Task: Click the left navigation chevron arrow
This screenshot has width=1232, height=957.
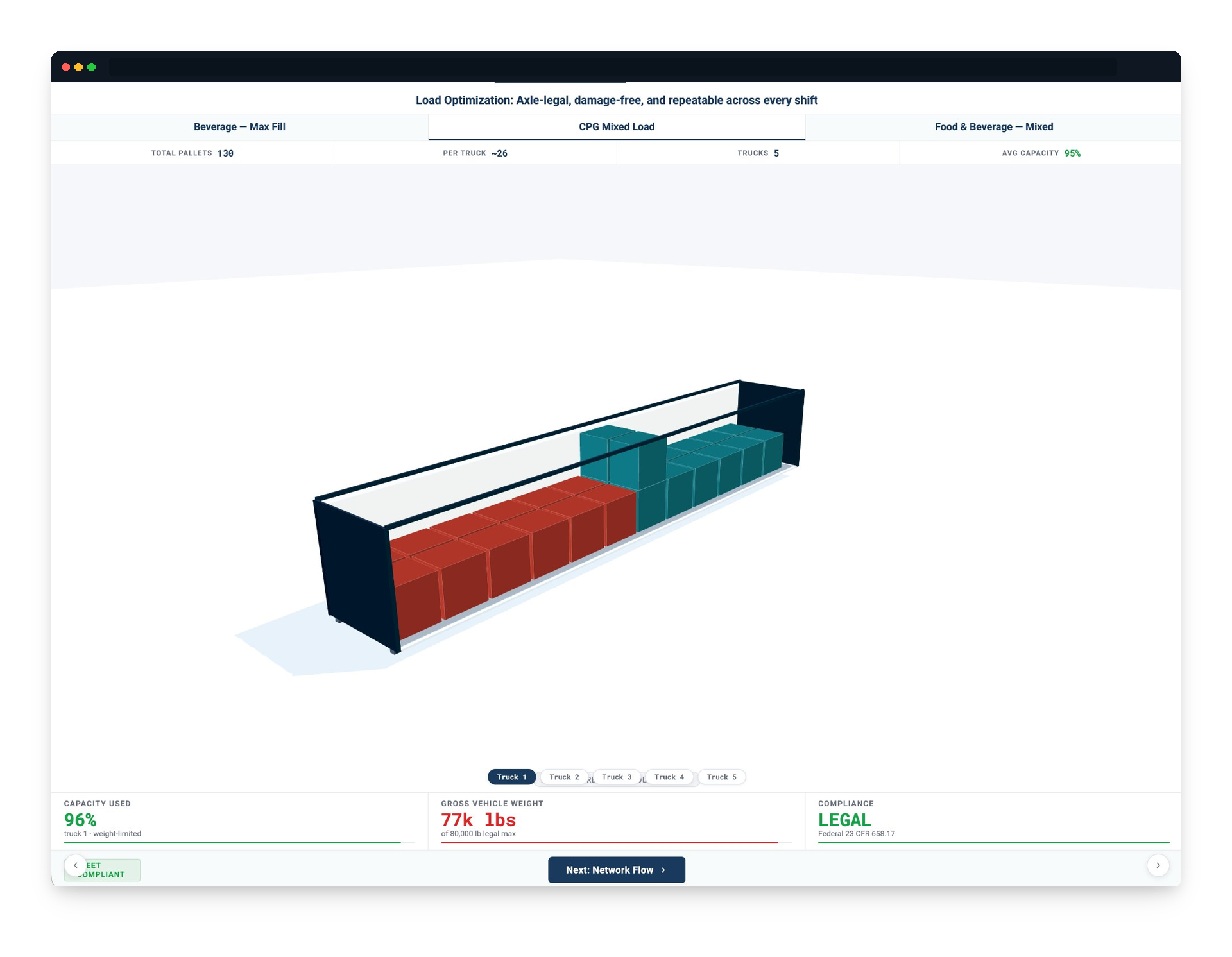Action: pos(77,865)
